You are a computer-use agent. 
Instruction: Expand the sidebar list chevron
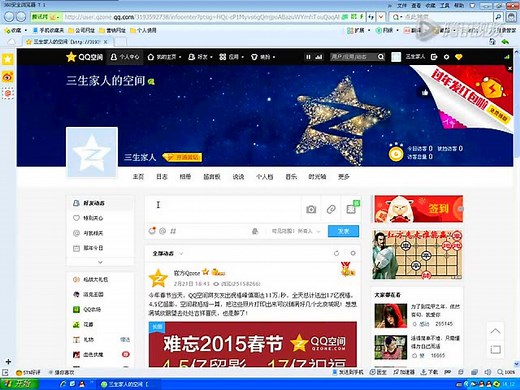[100, 262]
